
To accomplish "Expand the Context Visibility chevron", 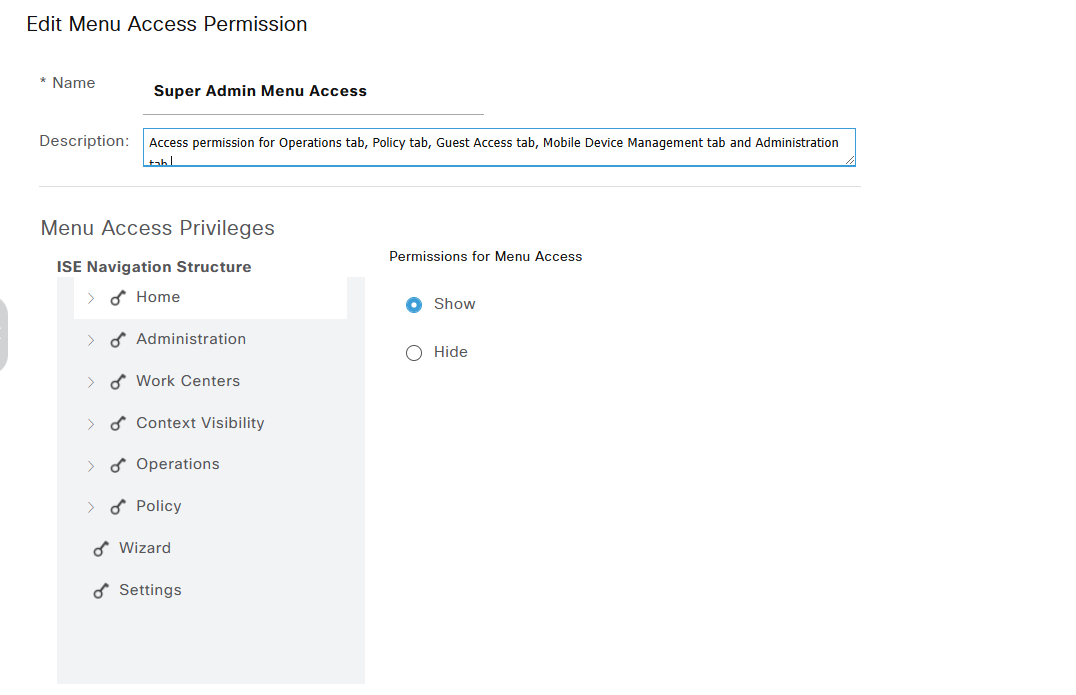I will 91,424.
